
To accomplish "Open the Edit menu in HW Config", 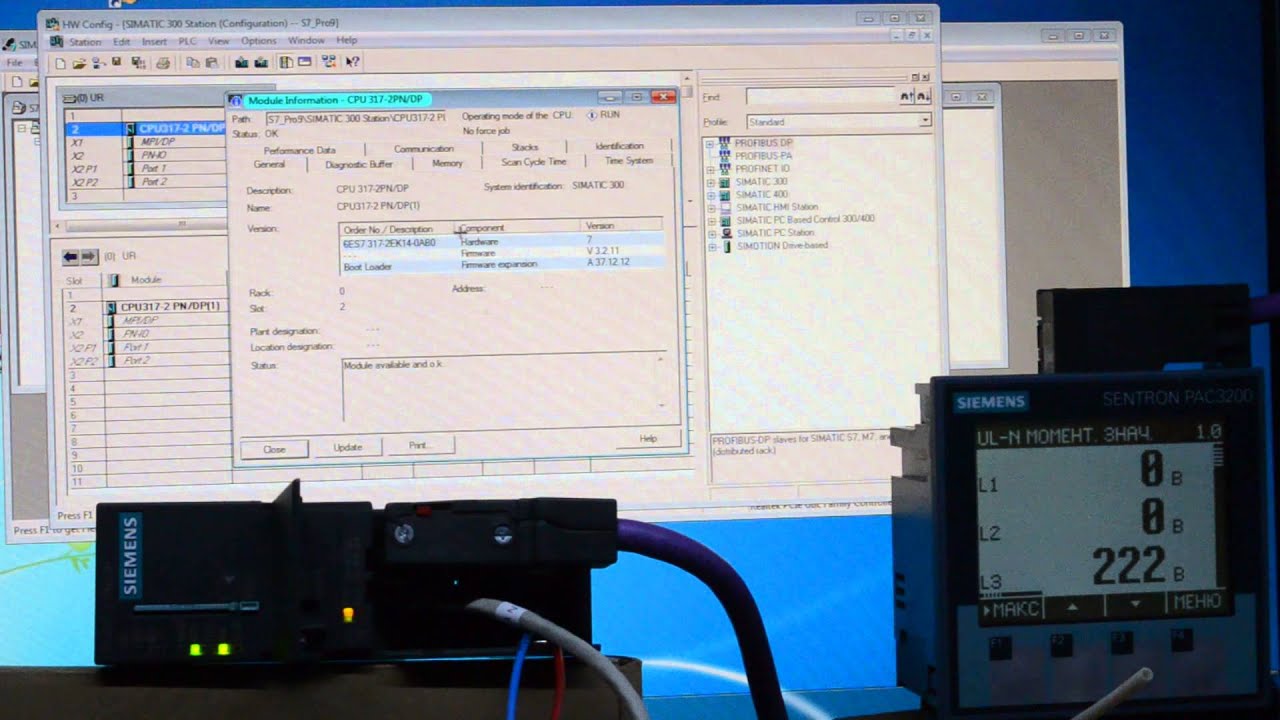I will [121, 41].
